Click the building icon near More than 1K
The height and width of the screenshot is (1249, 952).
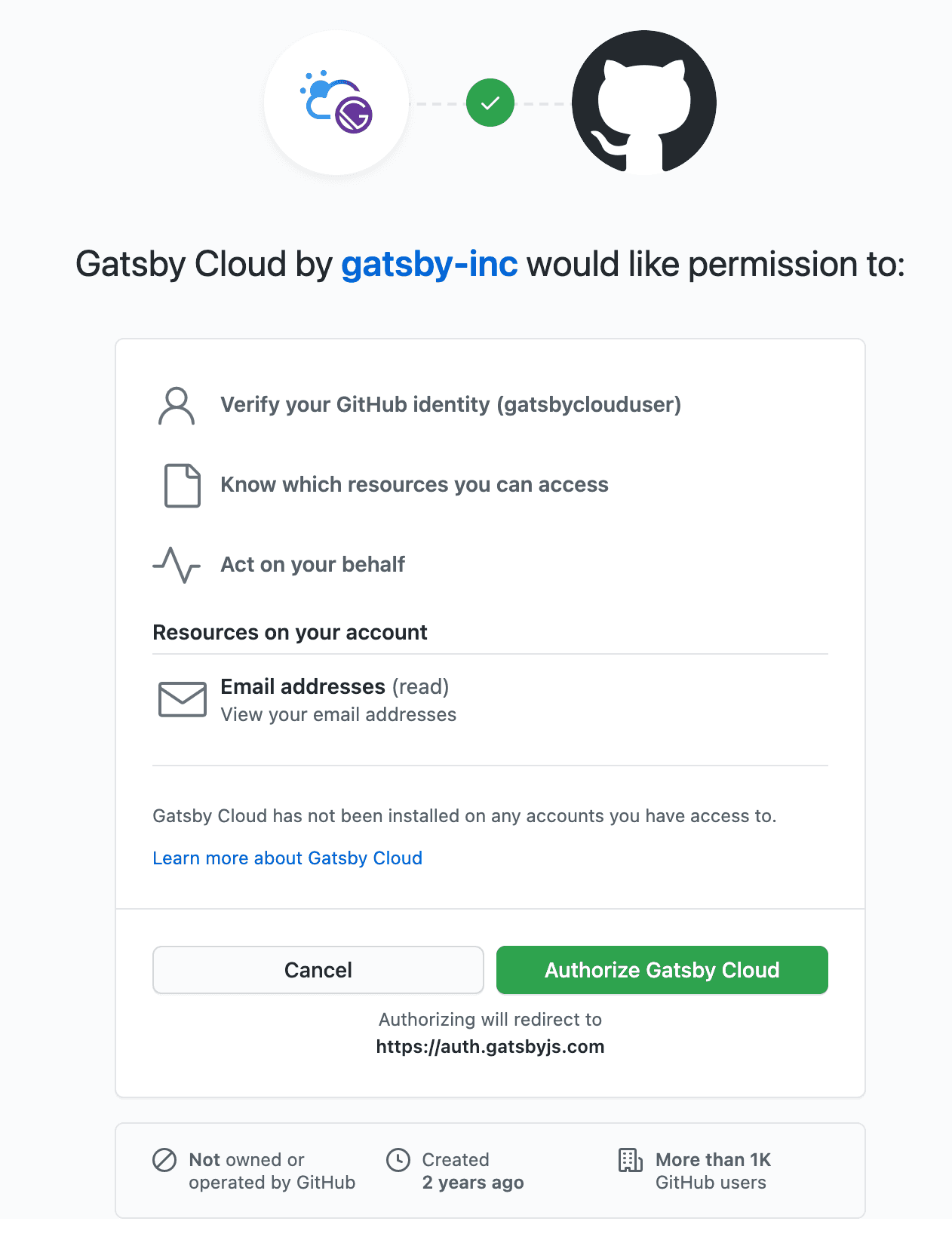pos(631,1160)
